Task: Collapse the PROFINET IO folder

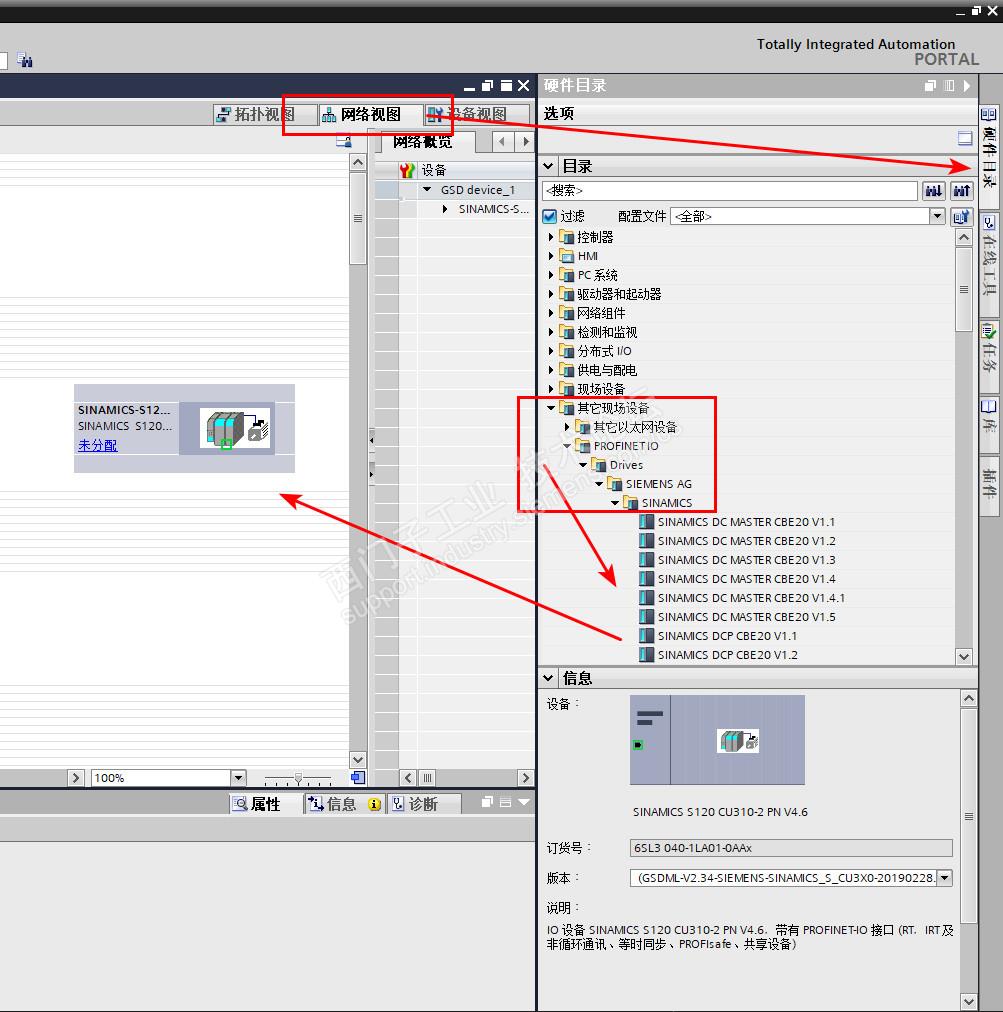Action: pos(567,446)
